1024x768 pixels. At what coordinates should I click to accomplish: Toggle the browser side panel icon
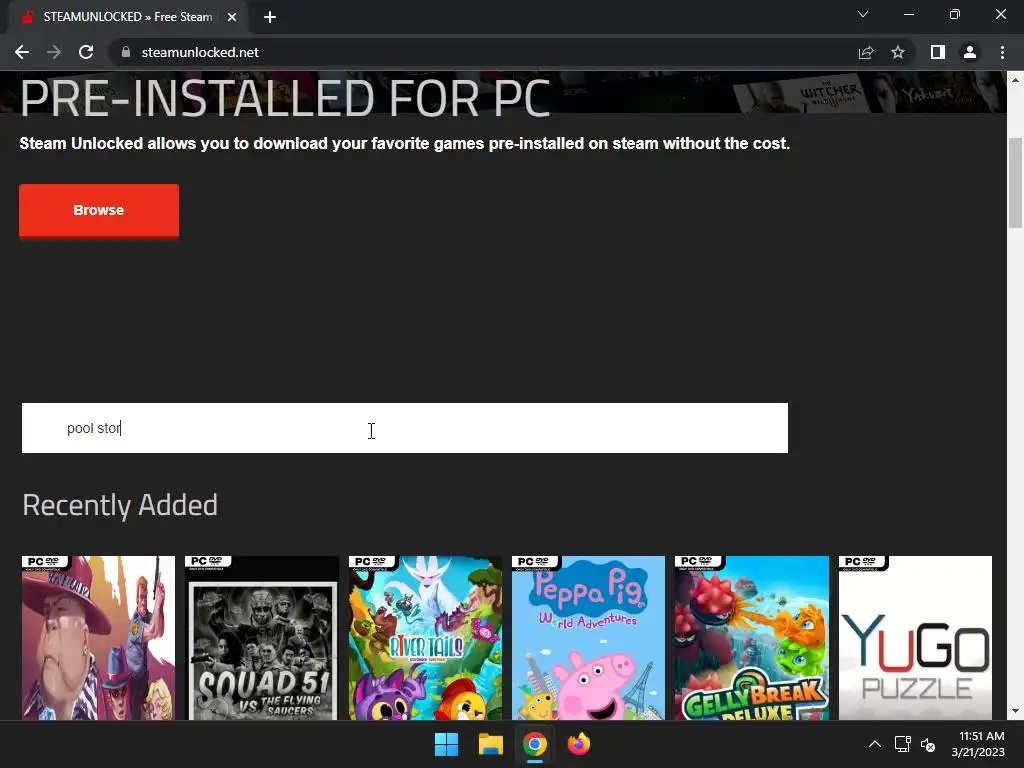point(938,52)
